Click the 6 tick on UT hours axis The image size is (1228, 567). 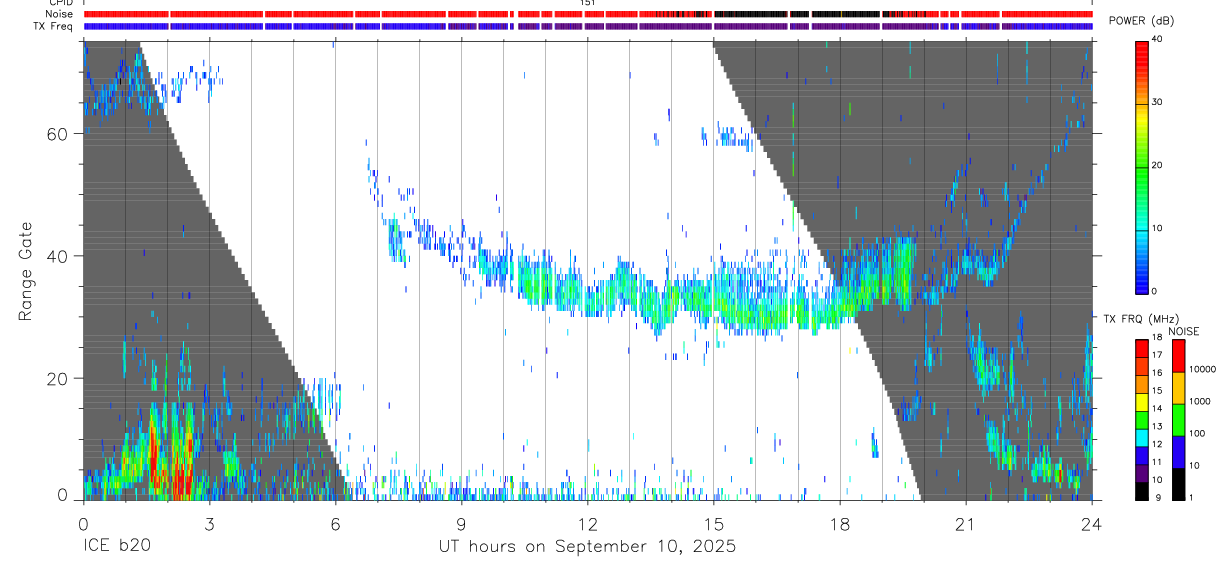[335, 524]
